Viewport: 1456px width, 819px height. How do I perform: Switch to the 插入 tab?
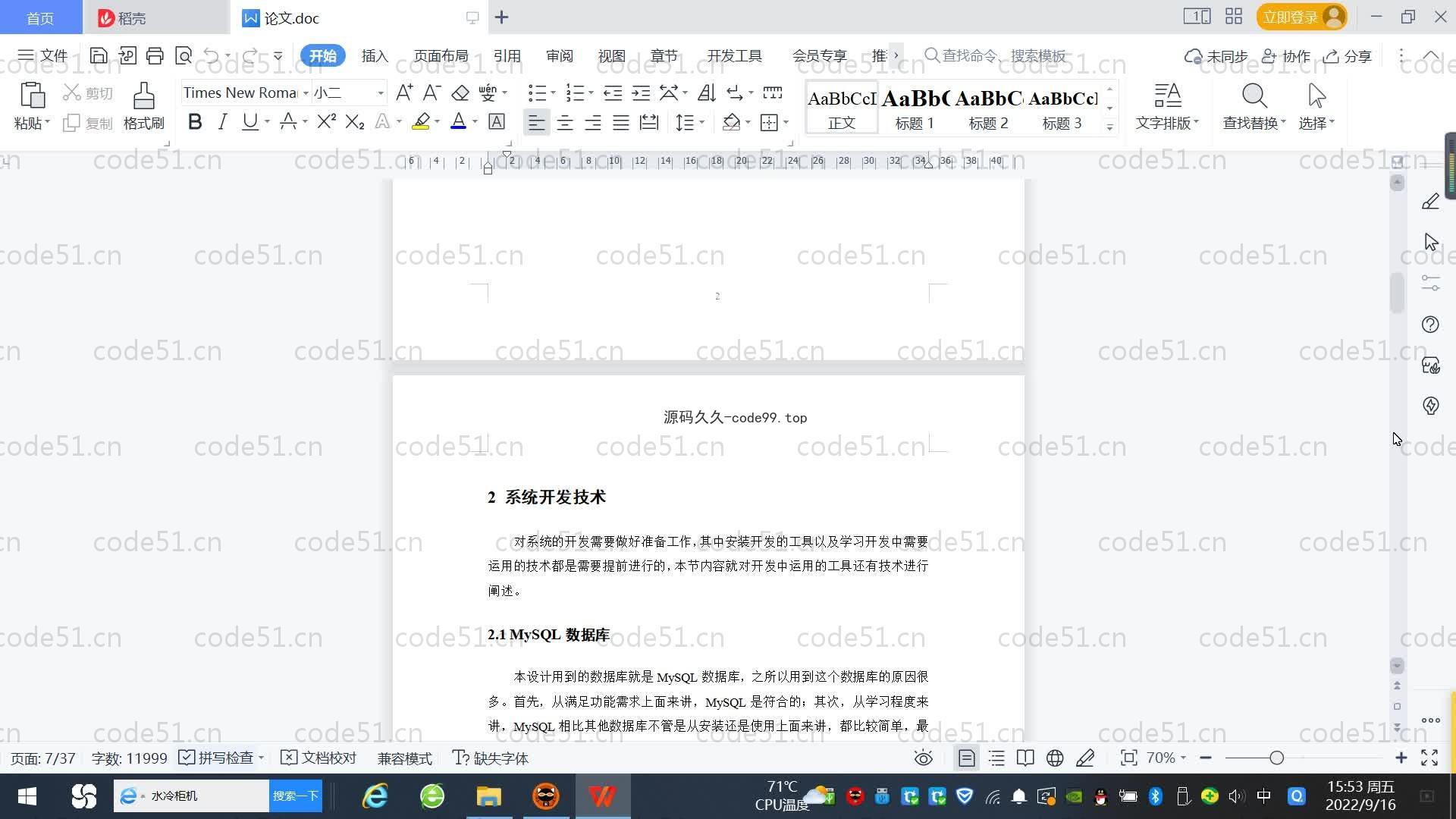click(375, 56)
